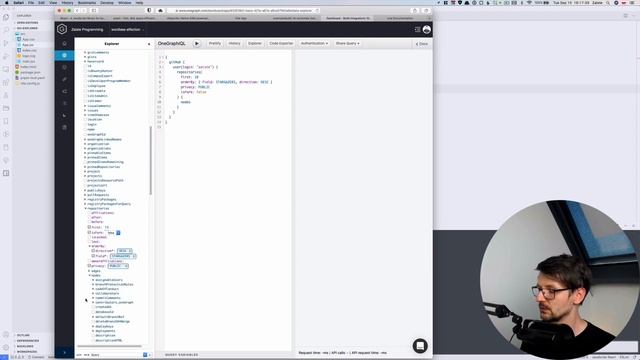640x360 pixels.
Task: Open the user avatar in OneGraph header
Action: pyautogui.click(x=427, y=29)
